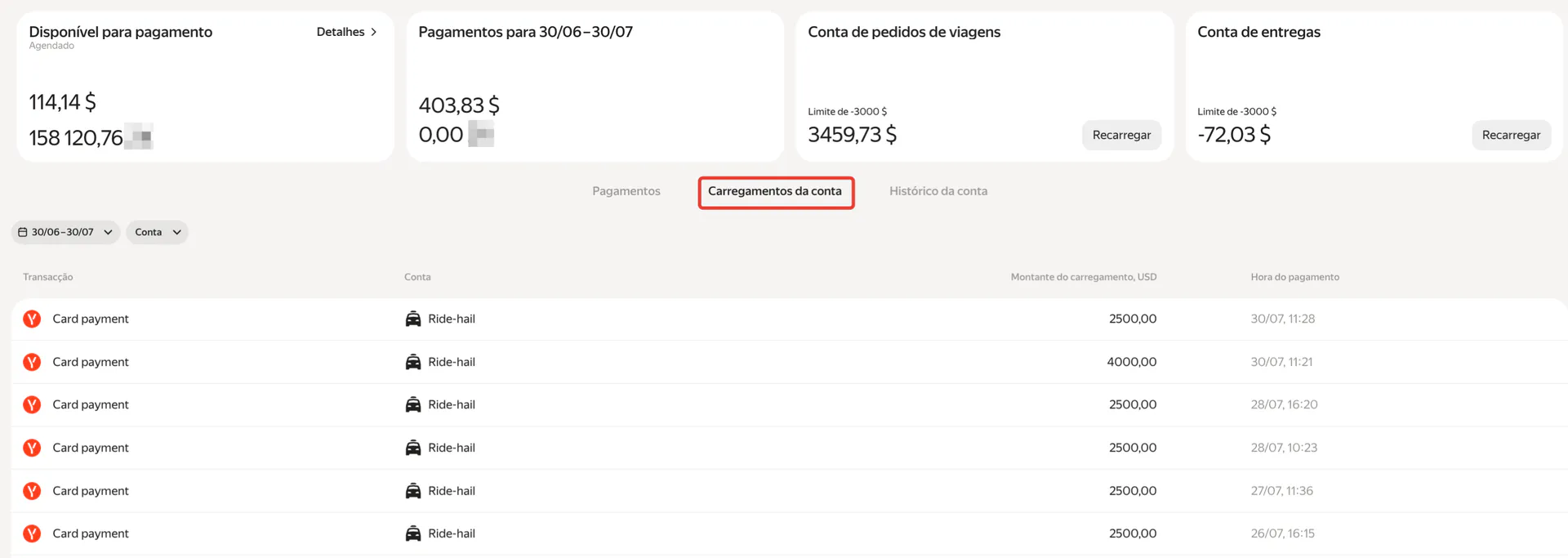The width and height of the screenshot is (1568, 558).
Task: Click Card payment text in 28/07, 10:23 row
Action: point(91,448)
